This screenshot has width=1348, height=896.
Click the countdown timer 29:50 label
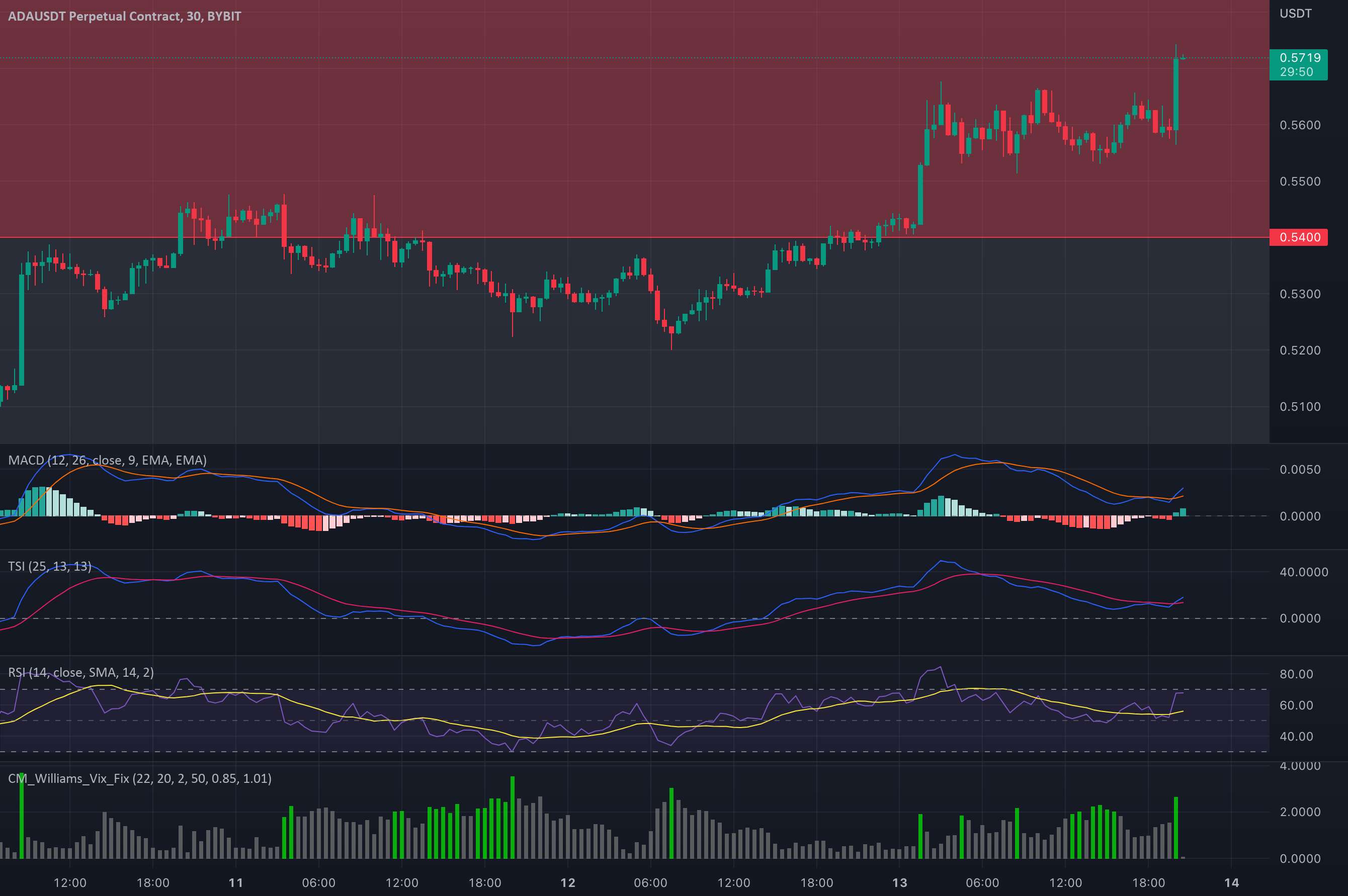1297,72
